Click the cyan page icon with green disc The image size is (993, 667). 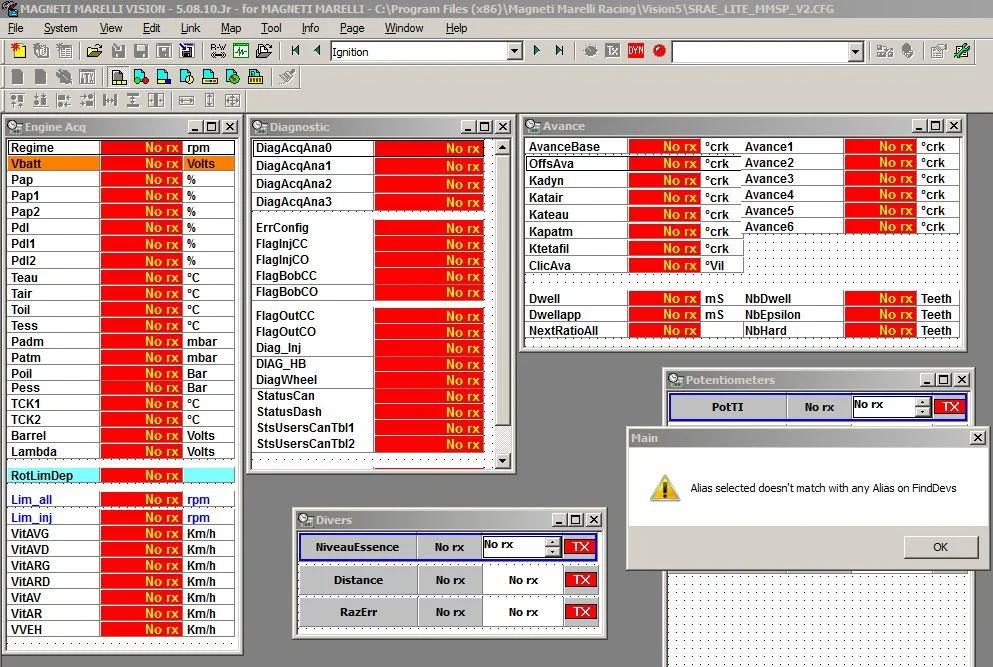point(232,77)
